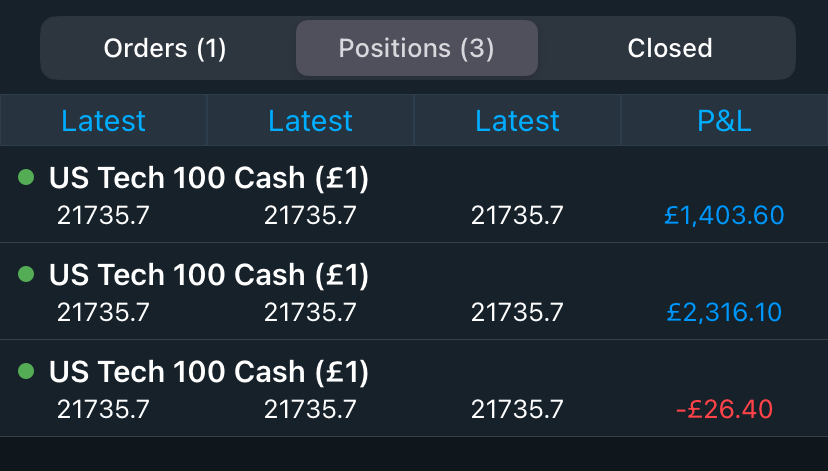The height and width of the screenshot is (471, 828).
Task: Click first 21735.7 price in top row
Action: tap(103, 215)
